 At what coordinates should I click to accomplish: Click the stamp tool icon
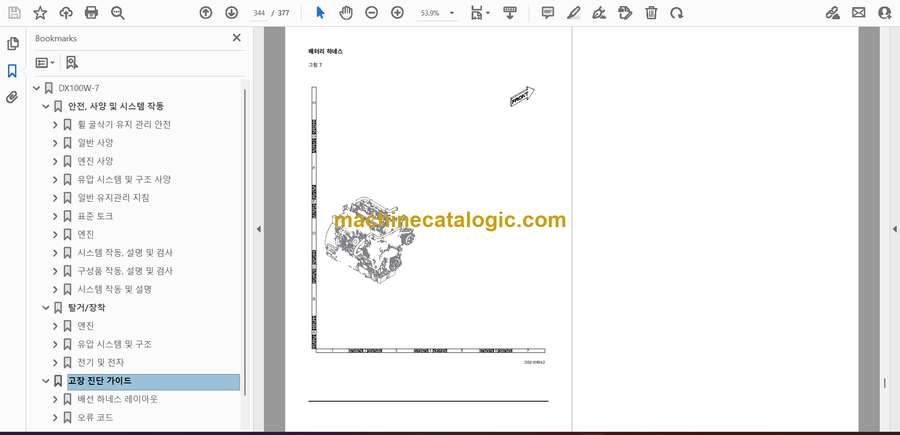point(625,13)
